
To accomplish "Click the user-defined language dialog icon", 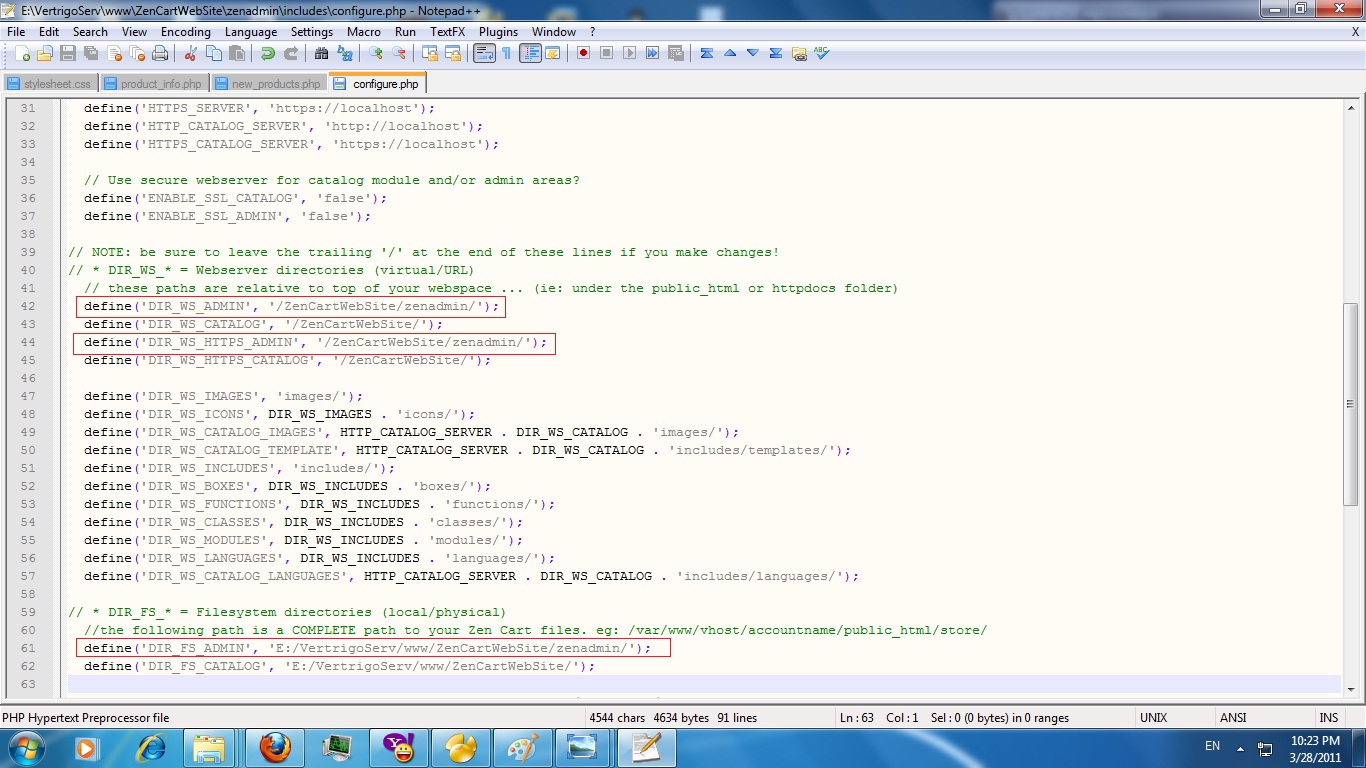I will click(552, 53).
